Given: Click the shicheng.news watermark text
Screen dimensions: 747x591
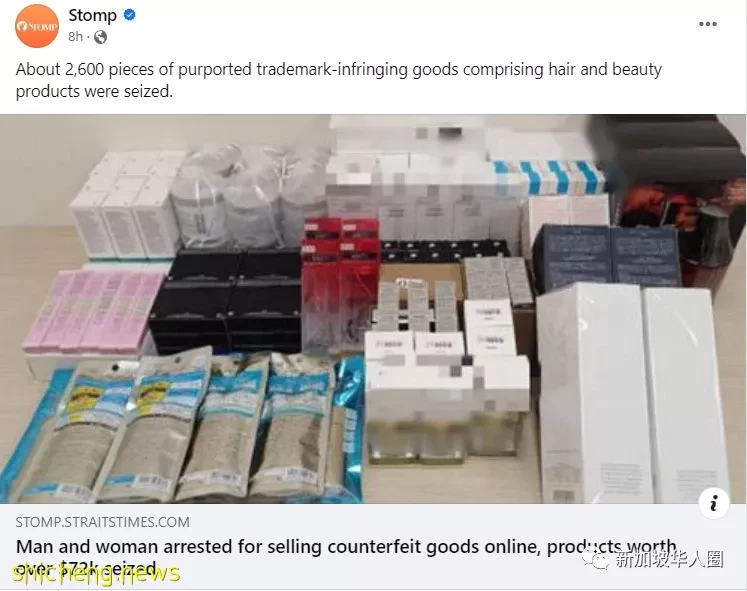Looking at the screenshot, I should (x=97, y=571).
